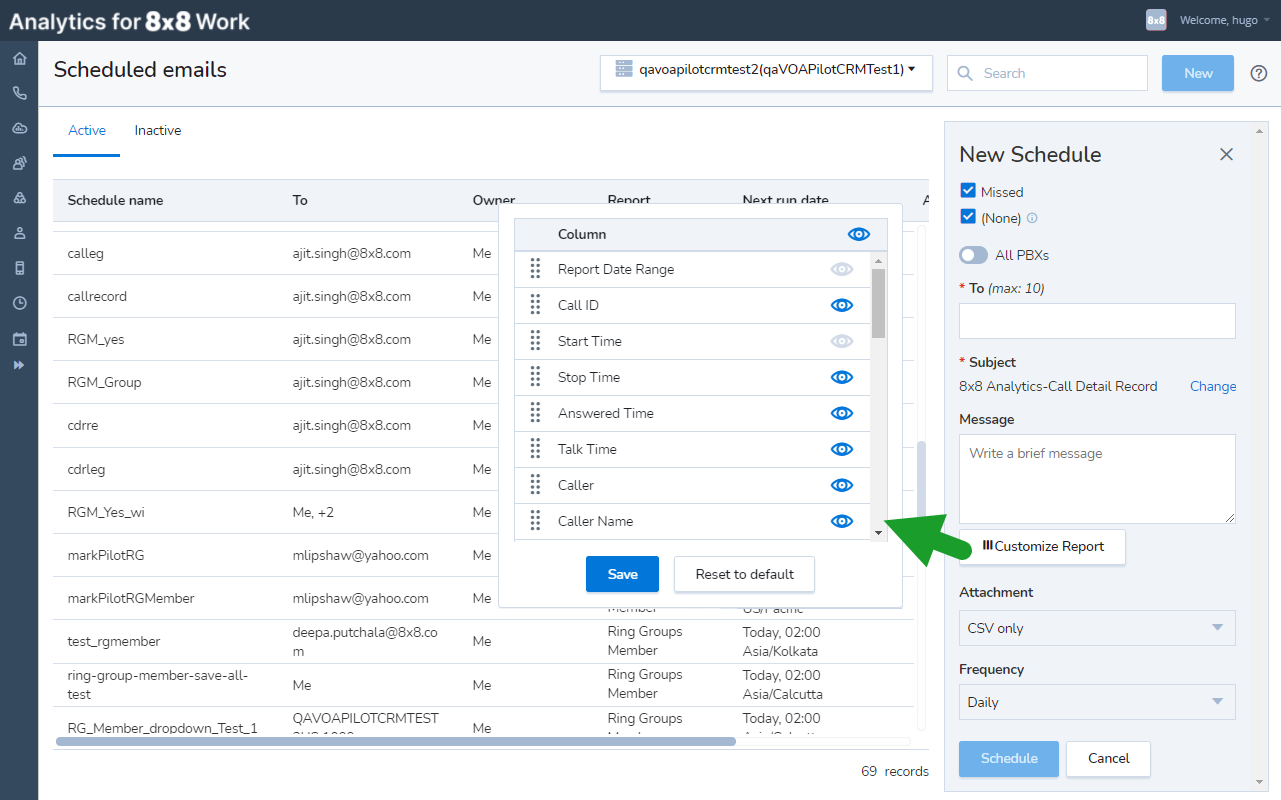The image size is (1281, 800).
Task: Select the clock history icon in sidebar
Action: coord(18,303)
